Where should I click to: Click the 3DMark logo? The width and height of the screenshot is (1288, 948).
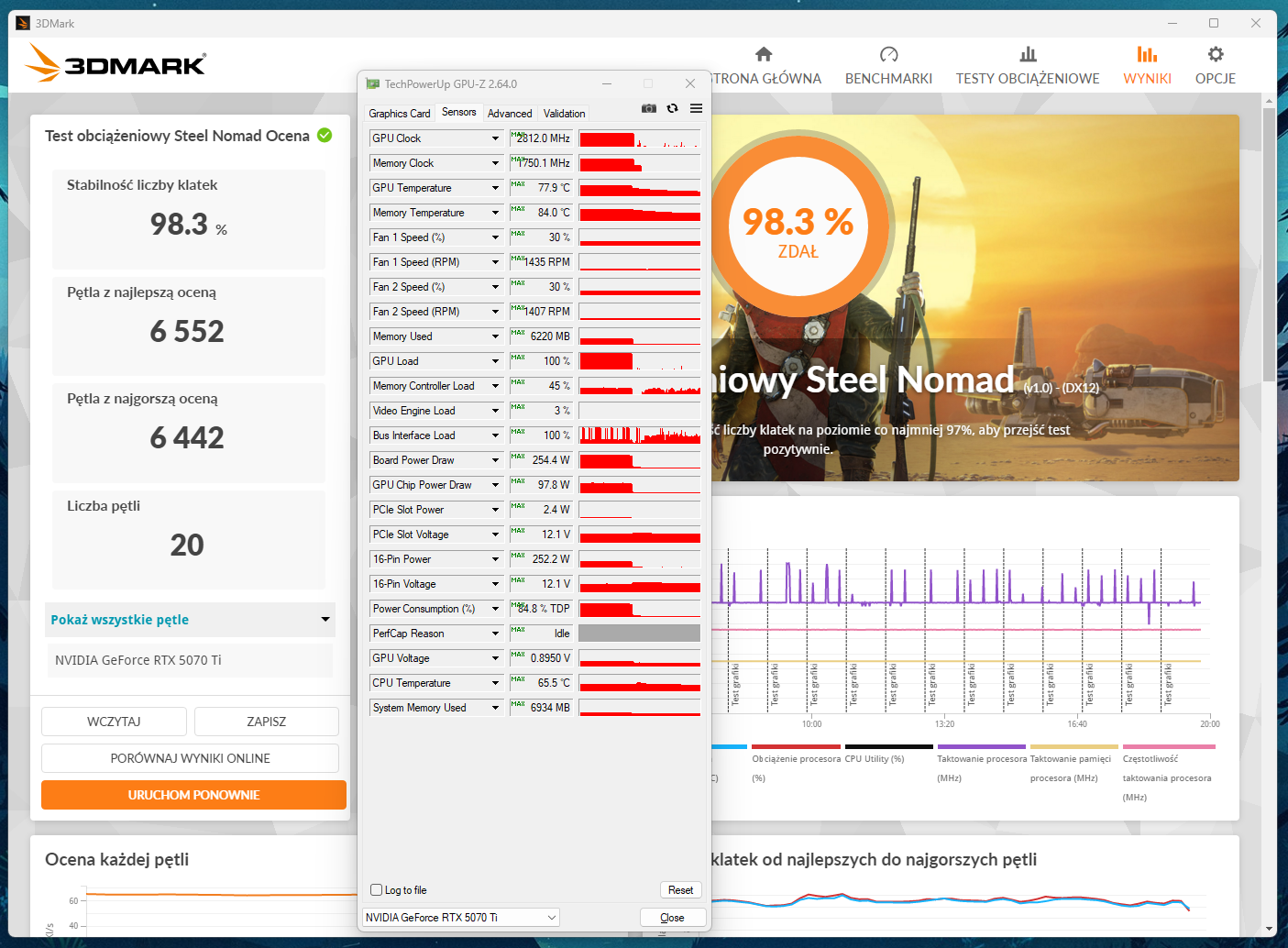click(x=116, y=63)
